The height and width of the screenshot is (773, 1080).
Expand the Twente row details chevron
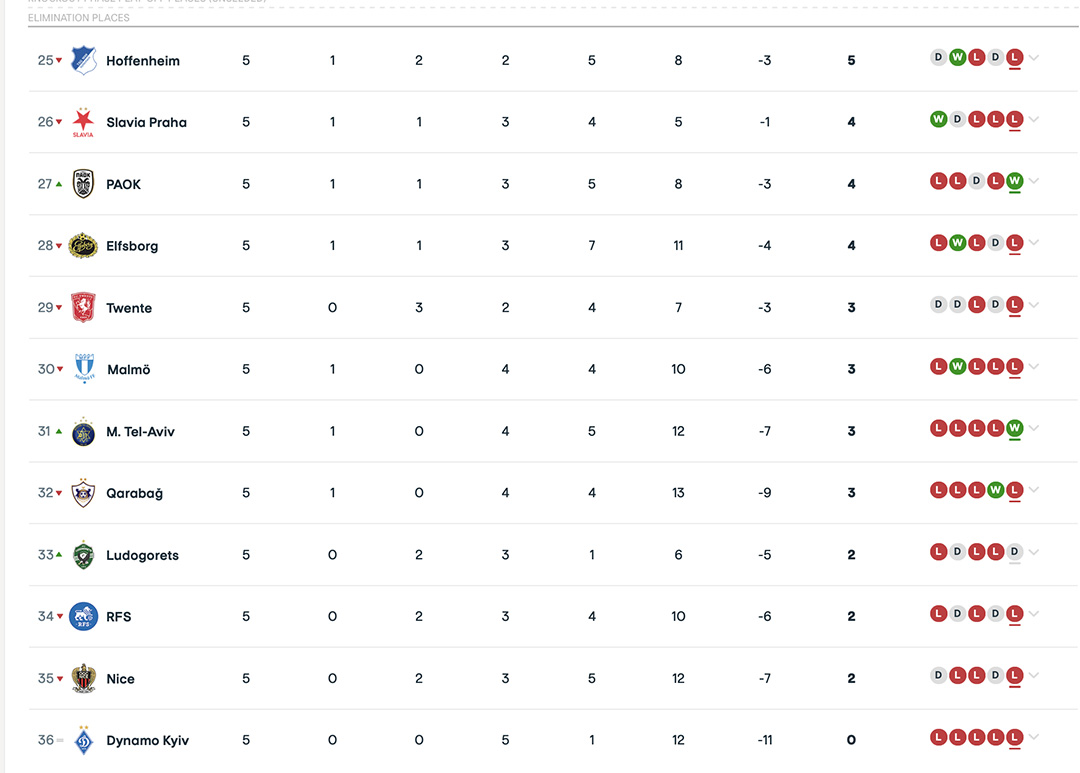click(x=1033, y=305)
